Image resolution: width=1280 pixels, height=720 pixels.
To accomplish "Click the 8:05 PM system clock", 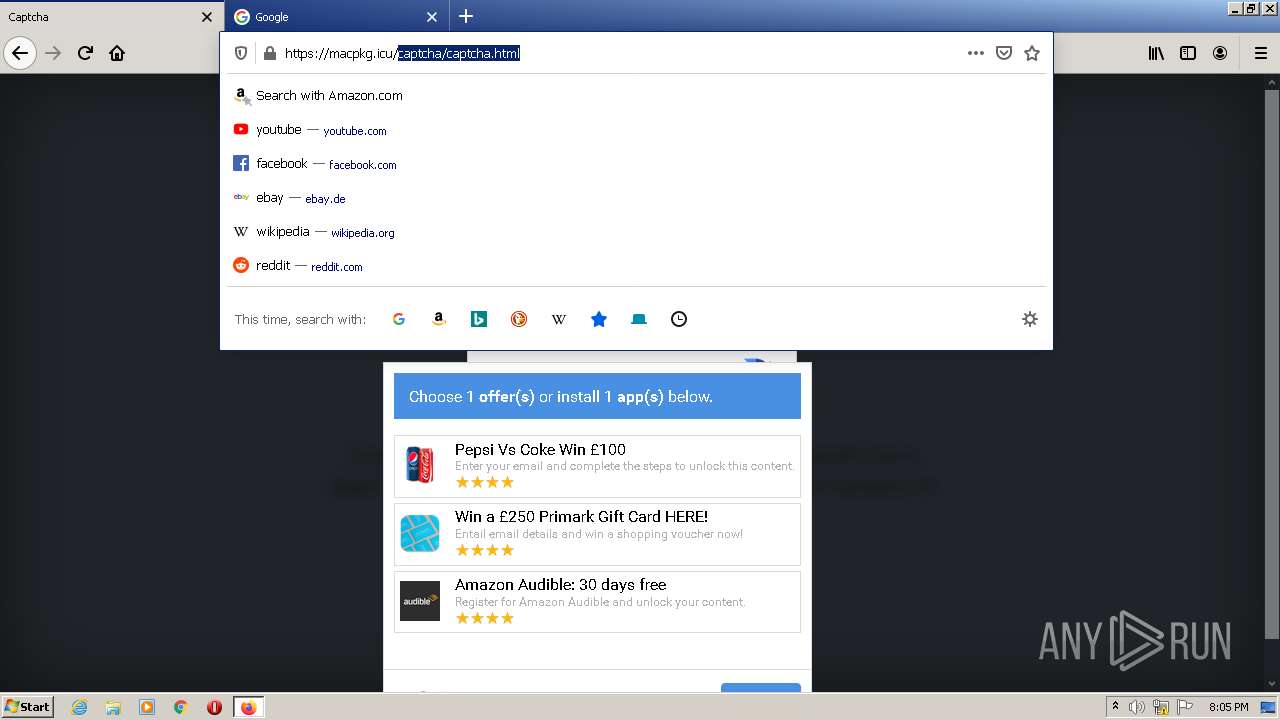I will pos(1228,707).
